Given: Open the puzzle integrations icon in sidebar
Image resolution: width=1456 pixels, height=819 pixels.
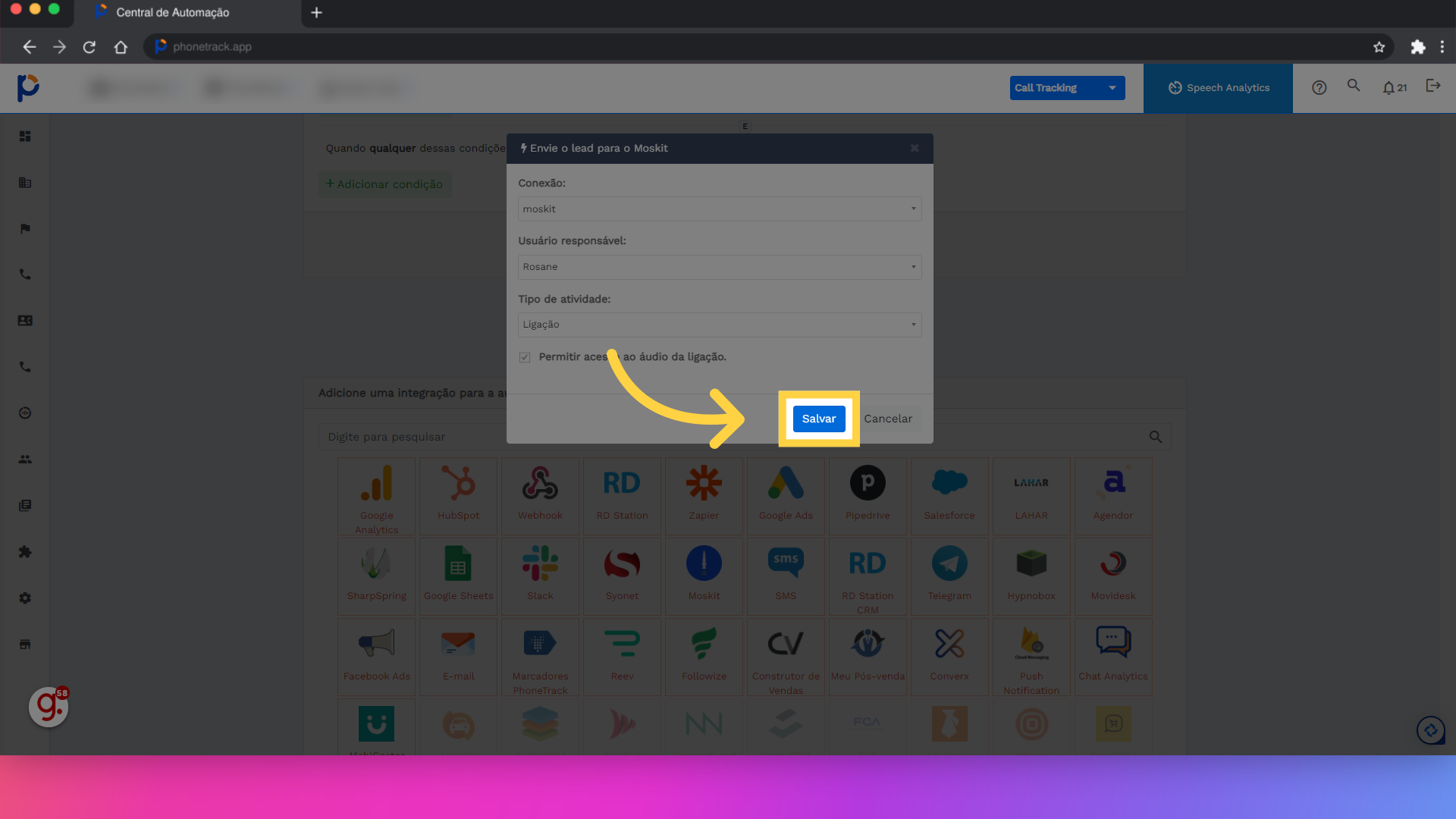Looking at the screenshot, I should [x=25, y=552].
